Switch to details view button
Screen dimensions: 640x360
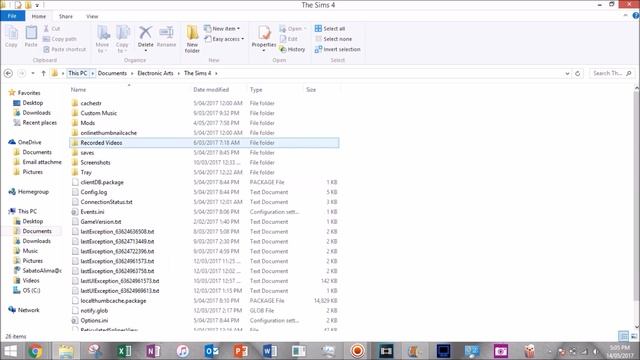[x=623, y=336]
